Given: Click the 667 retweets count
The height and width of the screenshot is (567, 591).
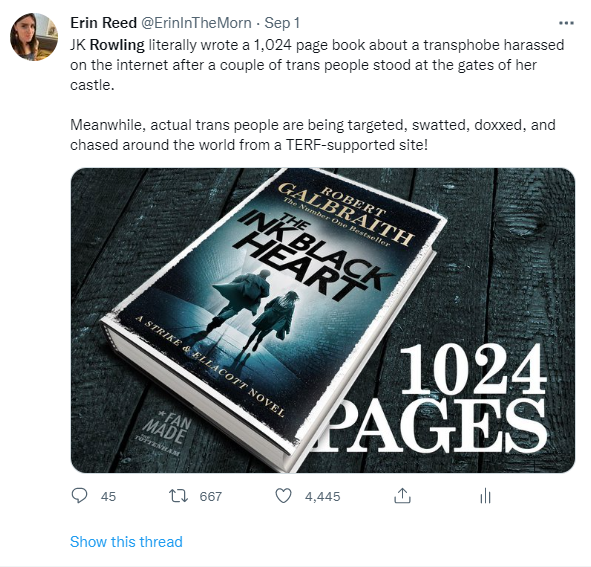Looking at the screenshot, I should pyautogui.click(x=211, y=496).
